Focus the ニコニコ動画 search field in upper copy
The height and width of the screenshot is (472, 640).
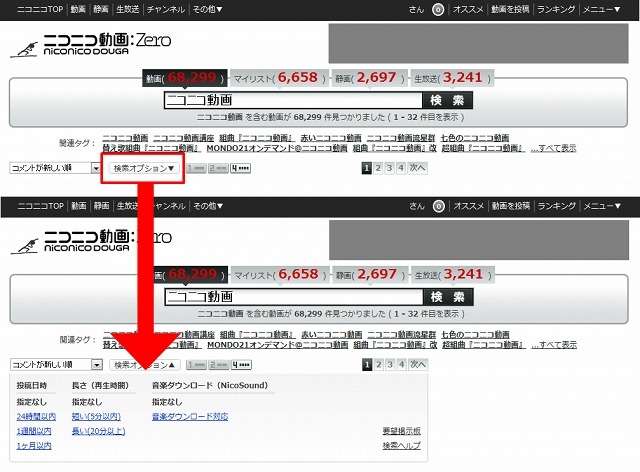point(293,100)
